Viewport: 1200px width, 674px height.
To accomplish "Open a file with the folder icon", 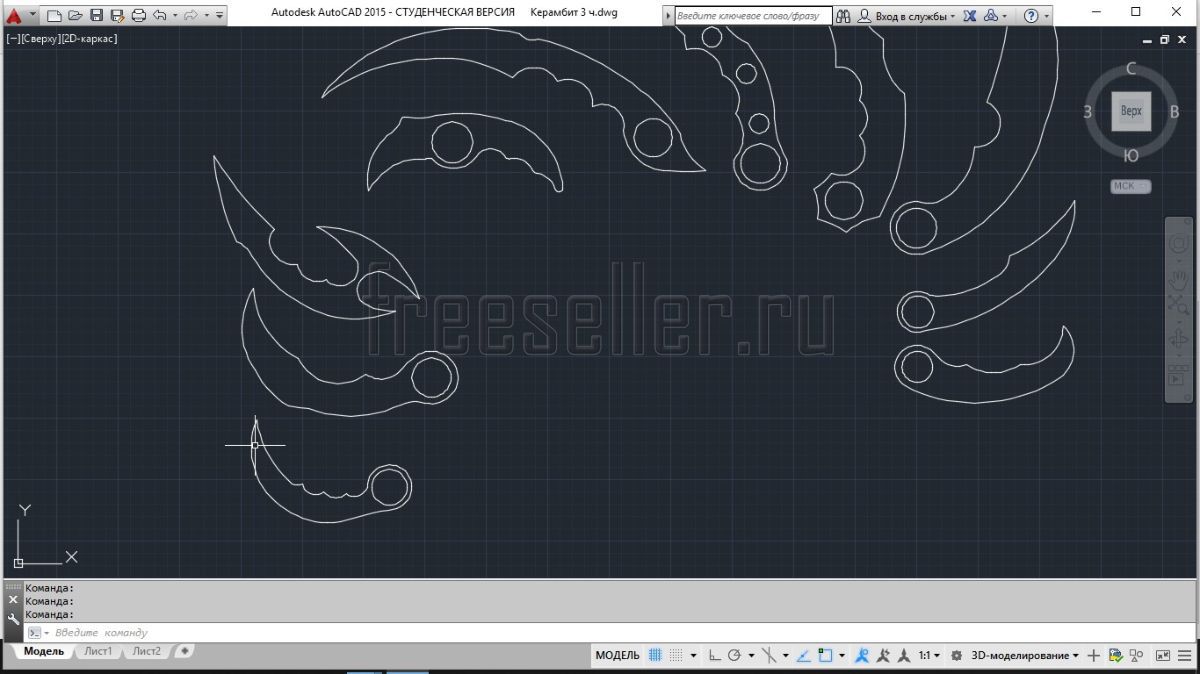I will [x=75, y=15].
